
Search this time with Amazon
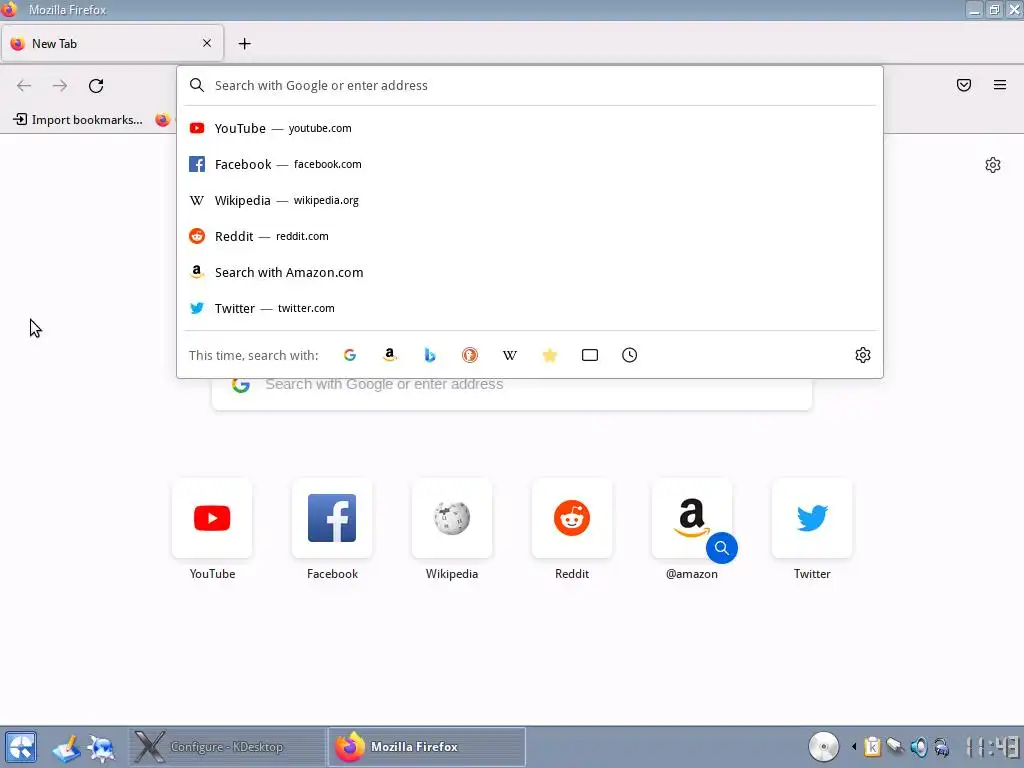click(x=390, y=355)
